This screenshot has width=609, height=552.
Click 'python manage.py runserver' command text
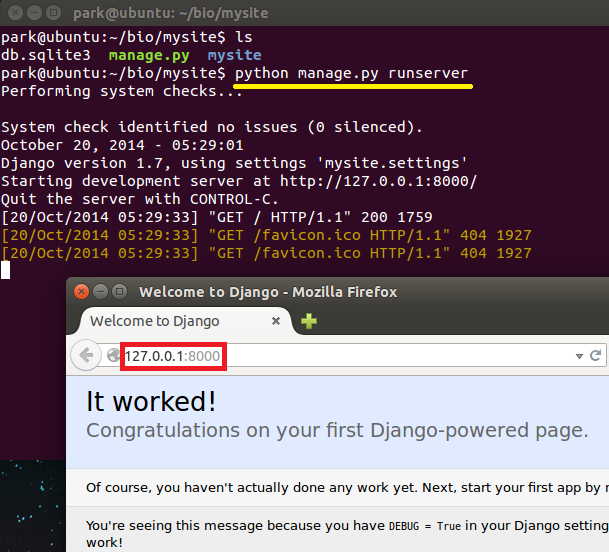(x=351, y=73)
